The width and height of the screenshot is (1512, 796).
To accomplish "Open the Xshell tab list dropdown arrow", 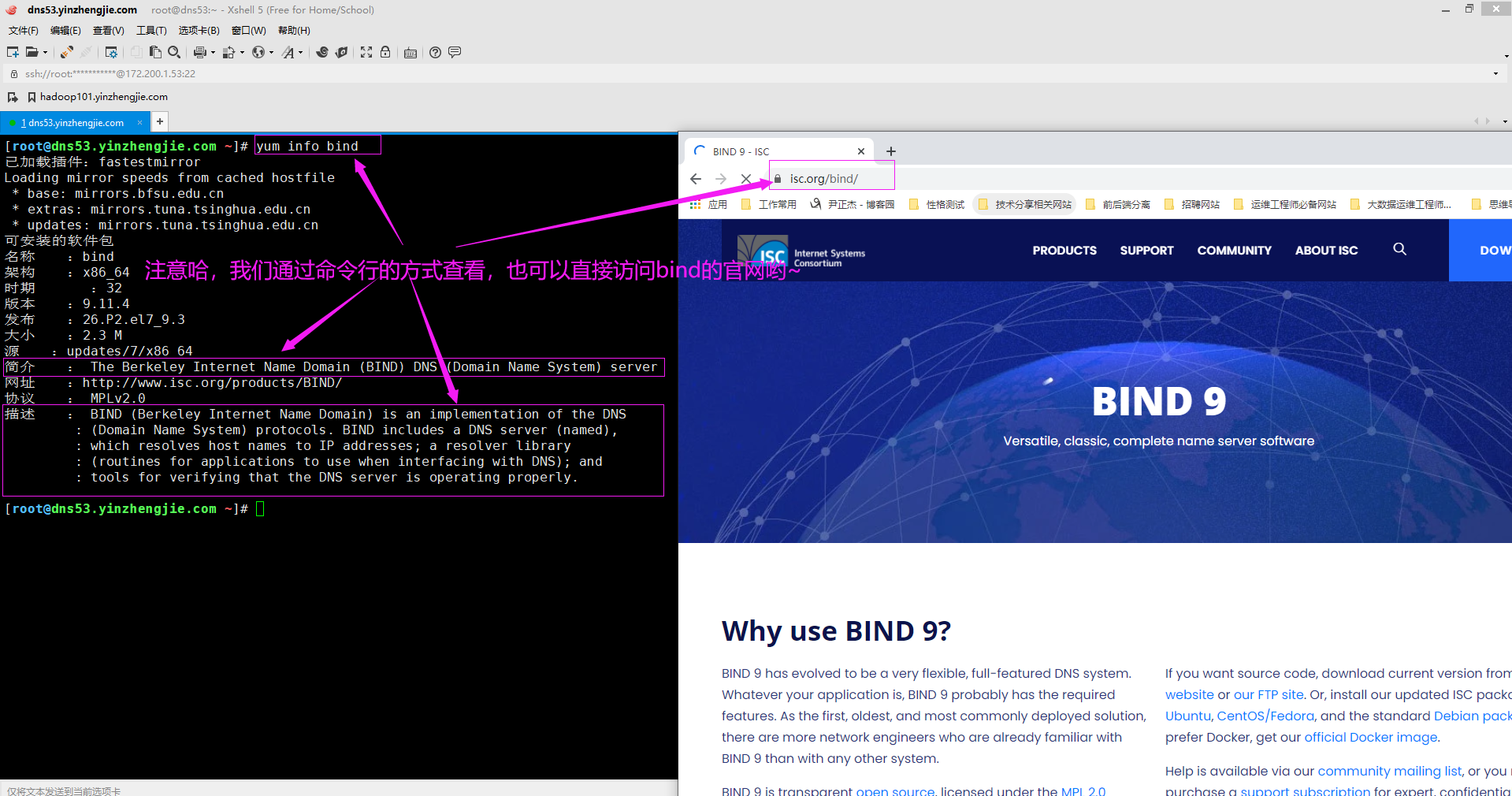I will pos(1505,121).
